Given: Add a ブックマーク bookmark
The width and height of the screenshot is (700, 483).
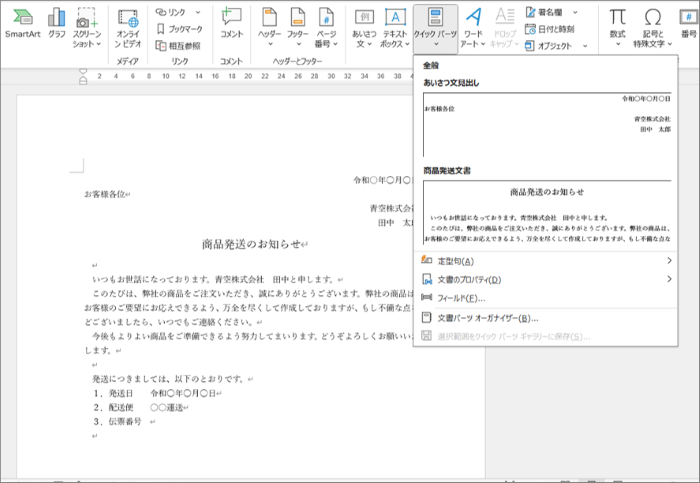Looking at the screenshot, I should tap(179, 29).
